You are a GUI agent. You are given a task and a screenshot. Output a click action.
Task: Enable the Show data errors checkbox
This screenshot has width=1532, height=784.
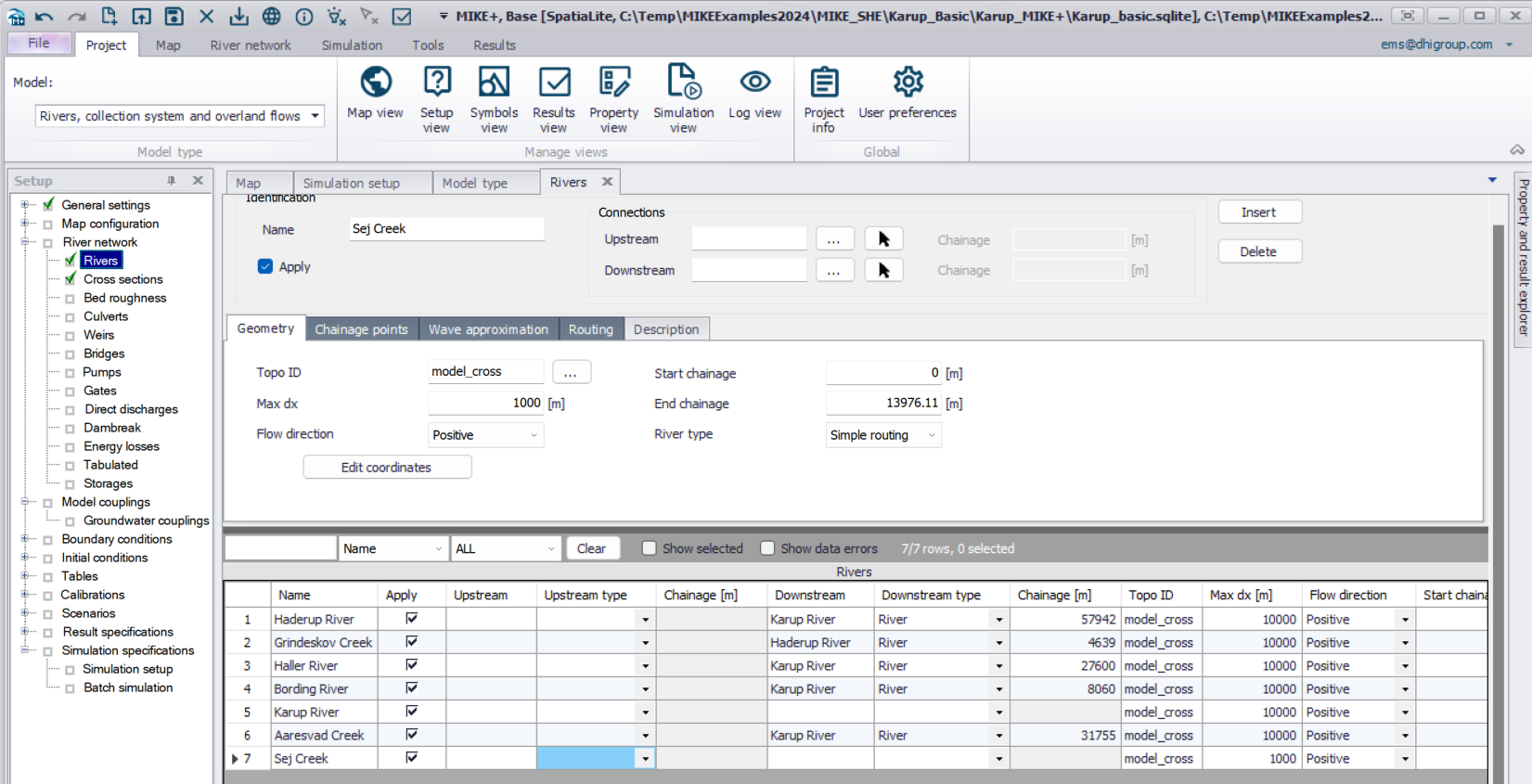coord(767,548)
